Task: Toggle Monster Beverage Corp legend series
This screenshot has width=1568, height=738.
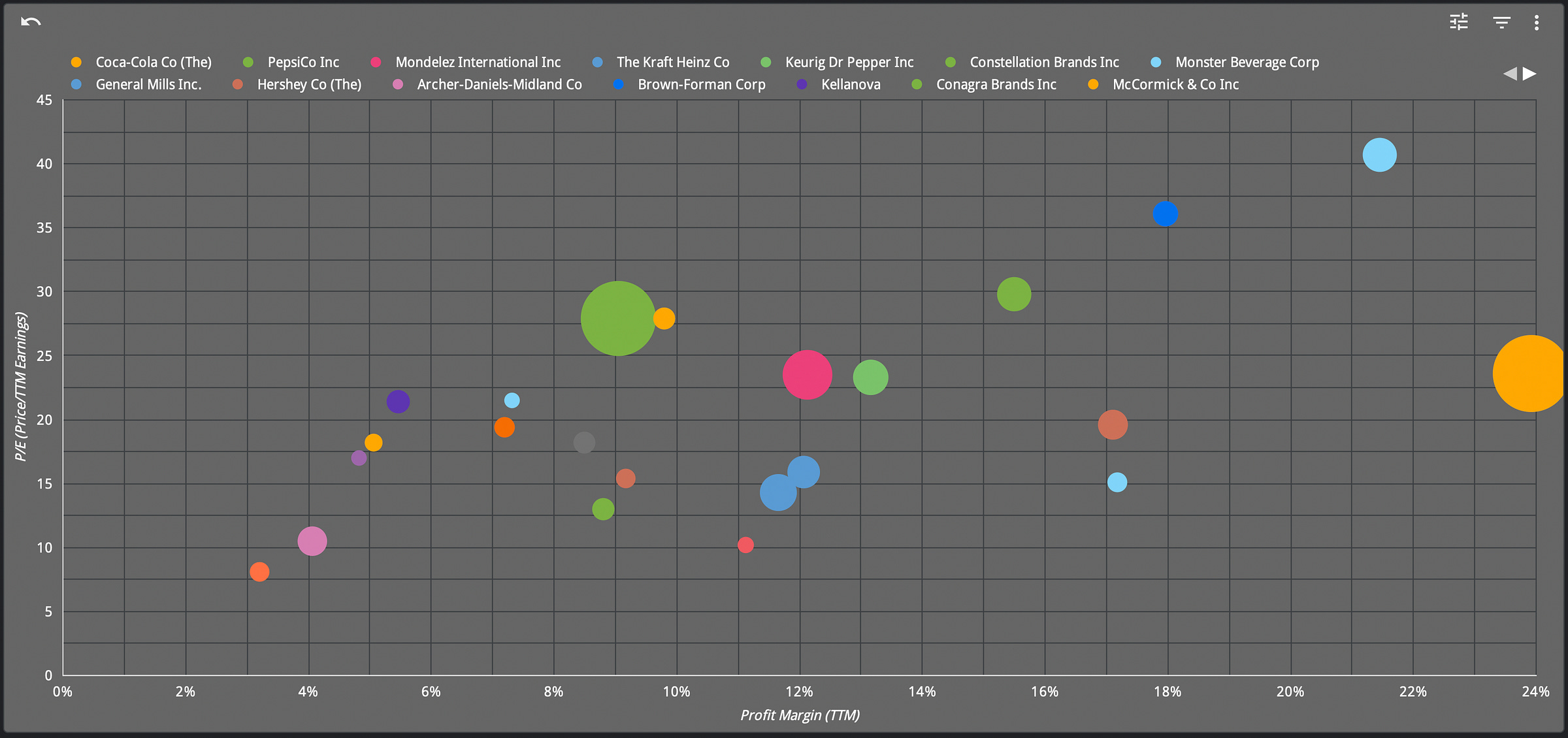Action: (1247, 62)
